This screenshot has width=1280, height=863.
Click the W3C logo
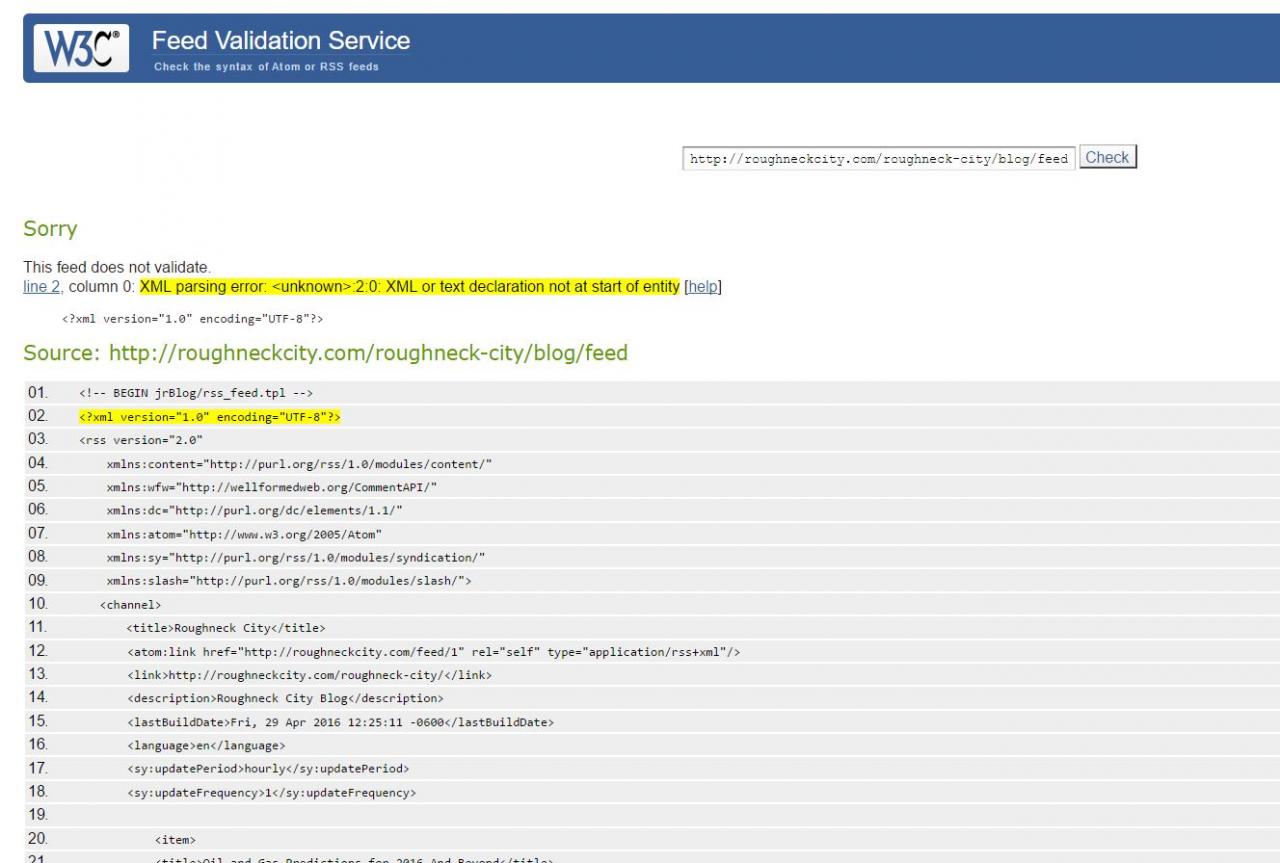pos(81,49)
